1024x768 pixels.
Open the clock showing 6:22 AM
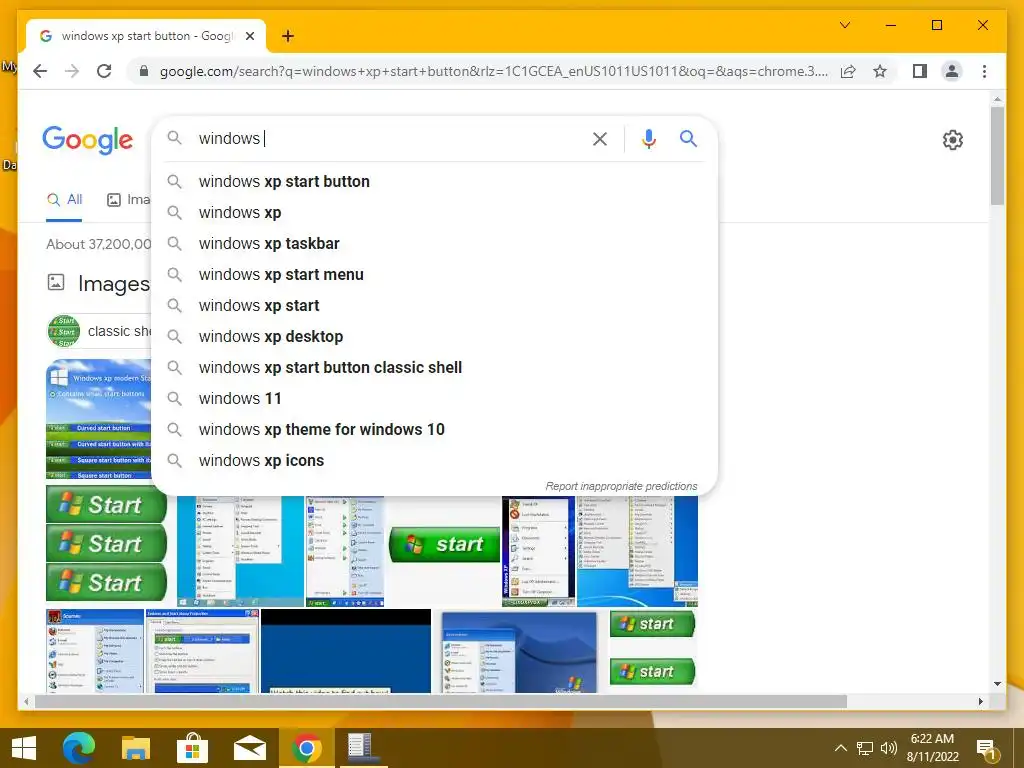[x=932, y=748]
